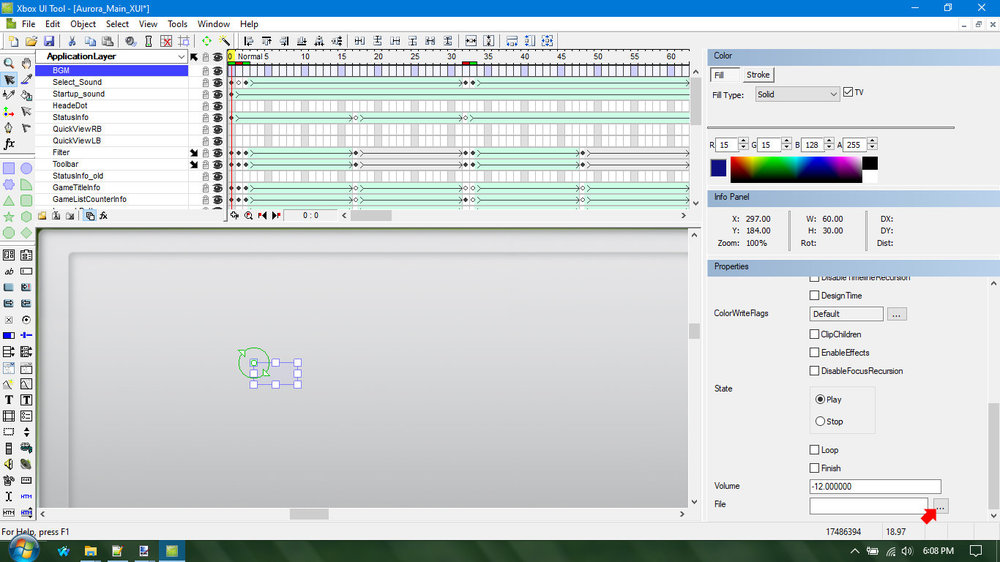Screen dimensions: 1000x562
Task: Select the Zoom magnifier tool
Action: [x=9, y=63]
